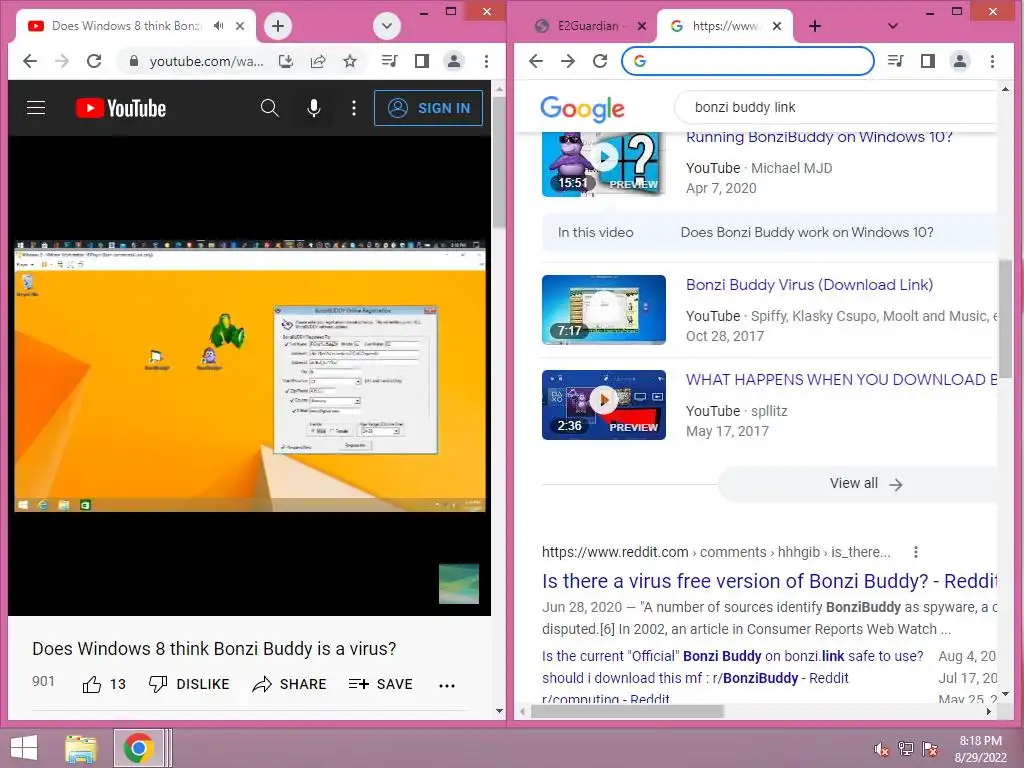Screen dimensions: 1024x768
Task: Go forward in the YouTube browser window
Action: [x=61, y=61]
